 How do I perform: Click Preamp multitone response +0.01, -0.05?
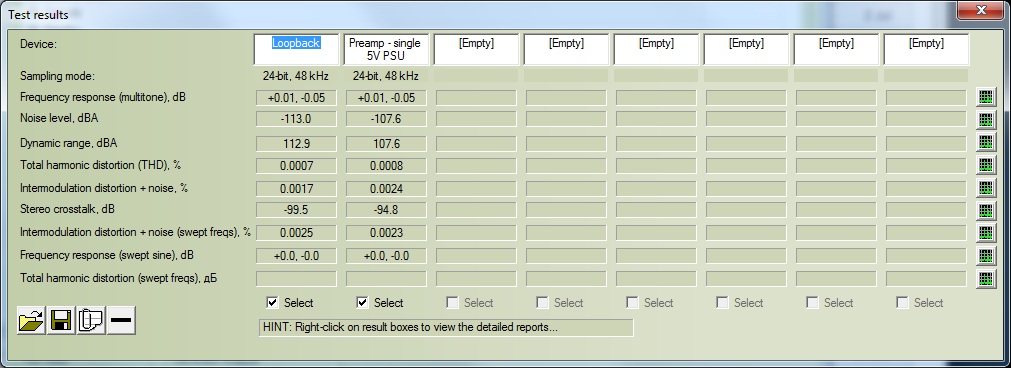386,98
